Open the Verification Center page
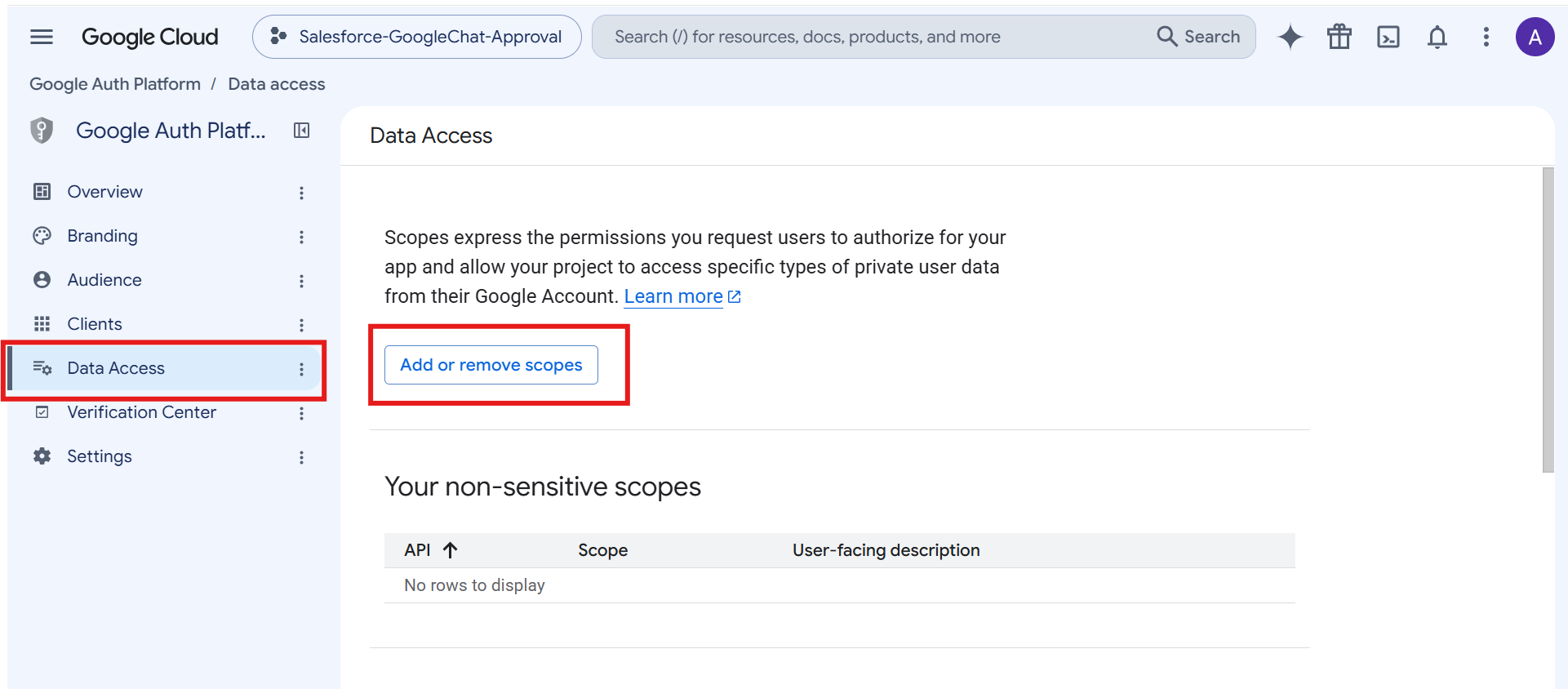Screen dimensions: 1568x689 click(141, 412)
